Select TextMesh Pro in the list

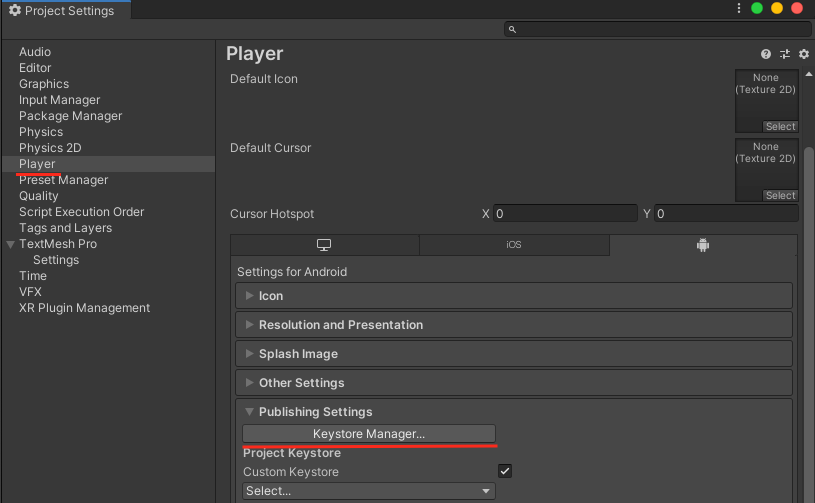(58, 244)
